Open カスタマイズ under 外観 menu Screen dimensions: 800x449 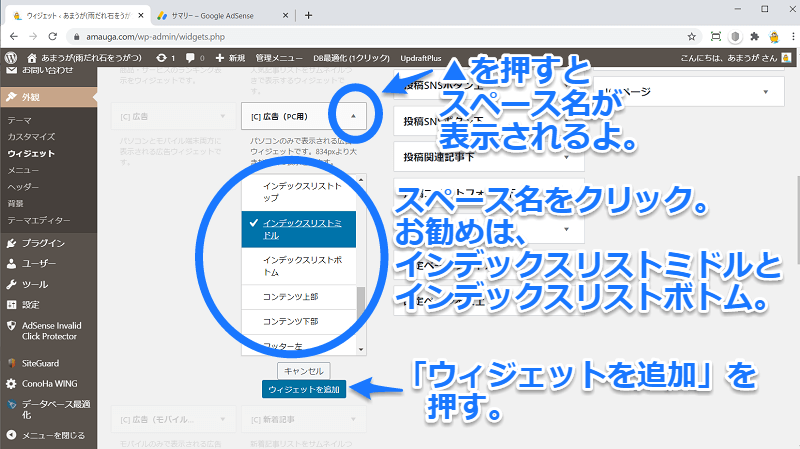tap(30, 135)
